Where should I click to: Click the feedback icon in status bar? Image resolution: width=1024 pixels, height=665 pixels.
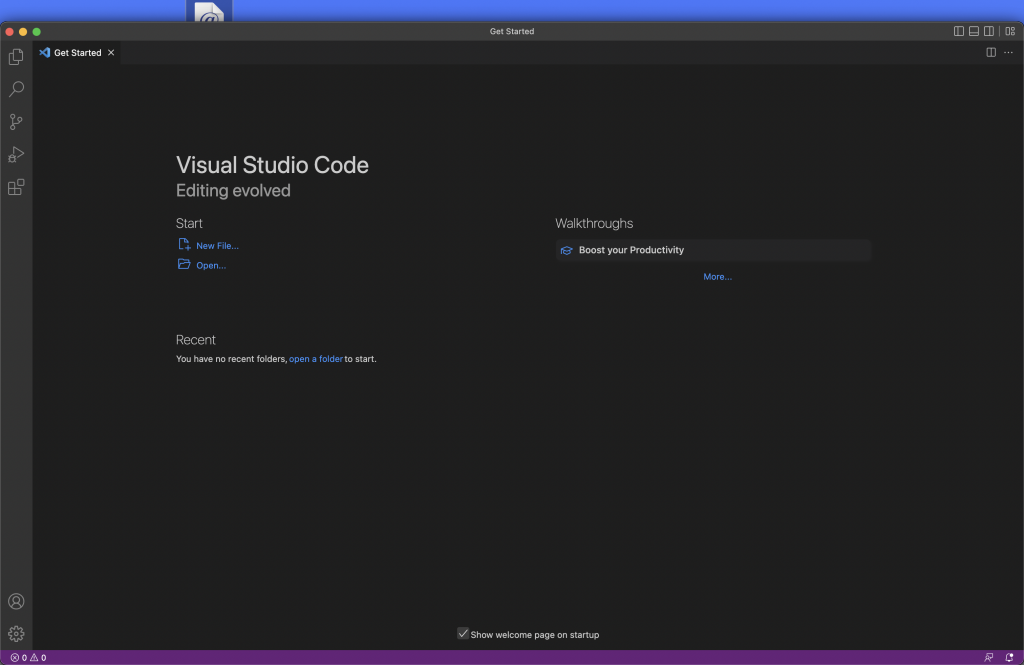click(x=989, y=658)
